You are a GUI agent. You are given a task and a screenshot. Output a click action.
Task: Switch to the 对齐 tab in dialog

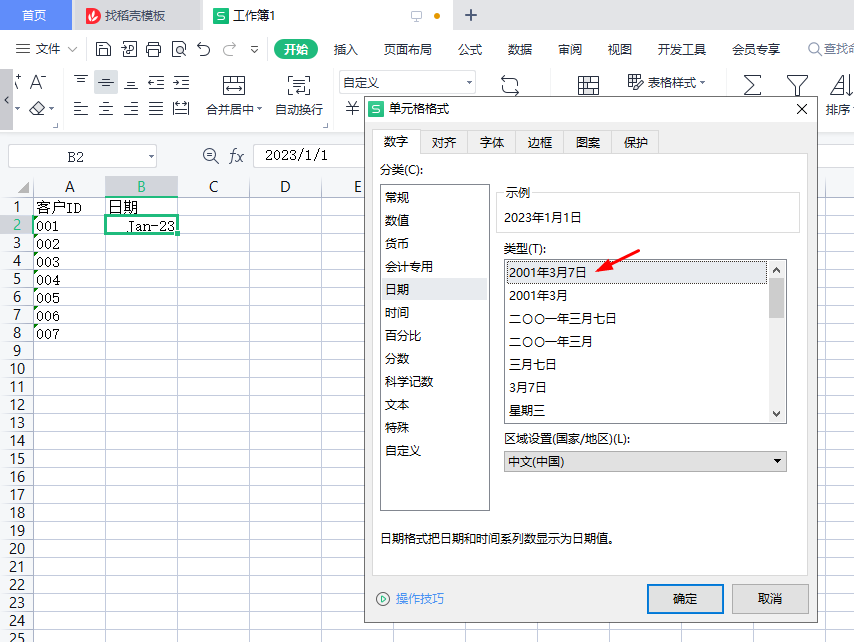pyautogui.click(x=444, y=143)
